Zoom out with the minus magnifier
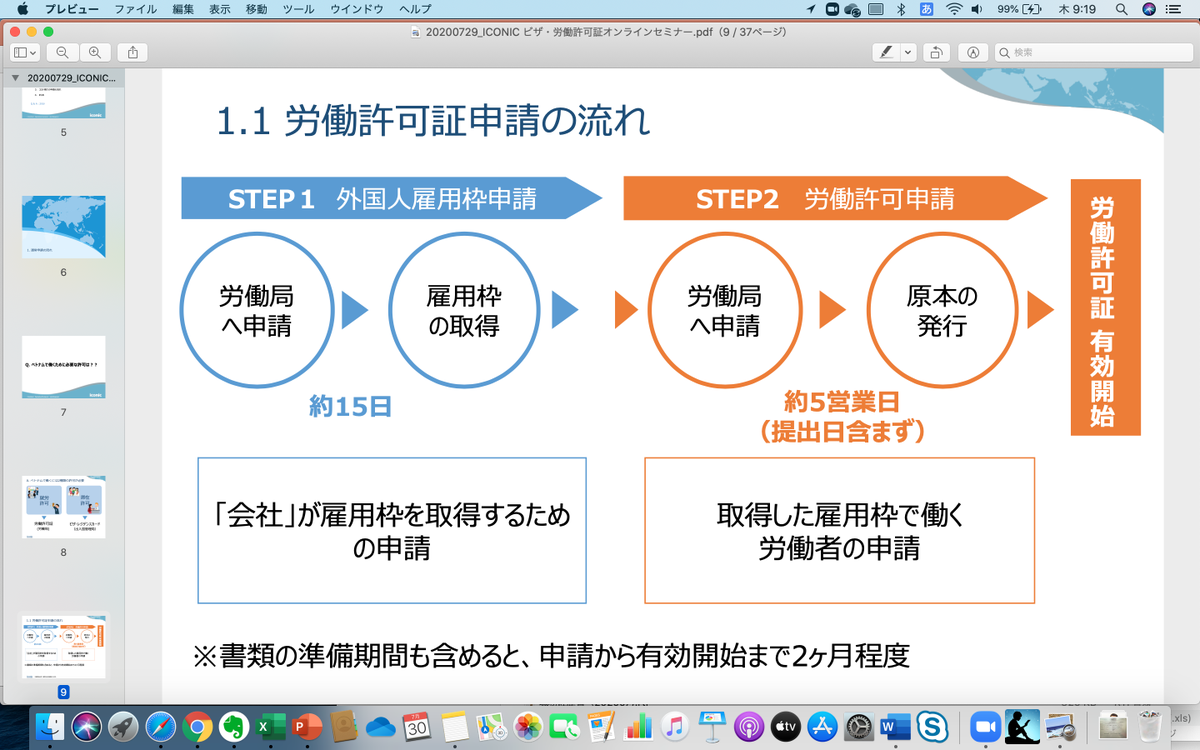 pyautogui.click(x=62, y=52)
